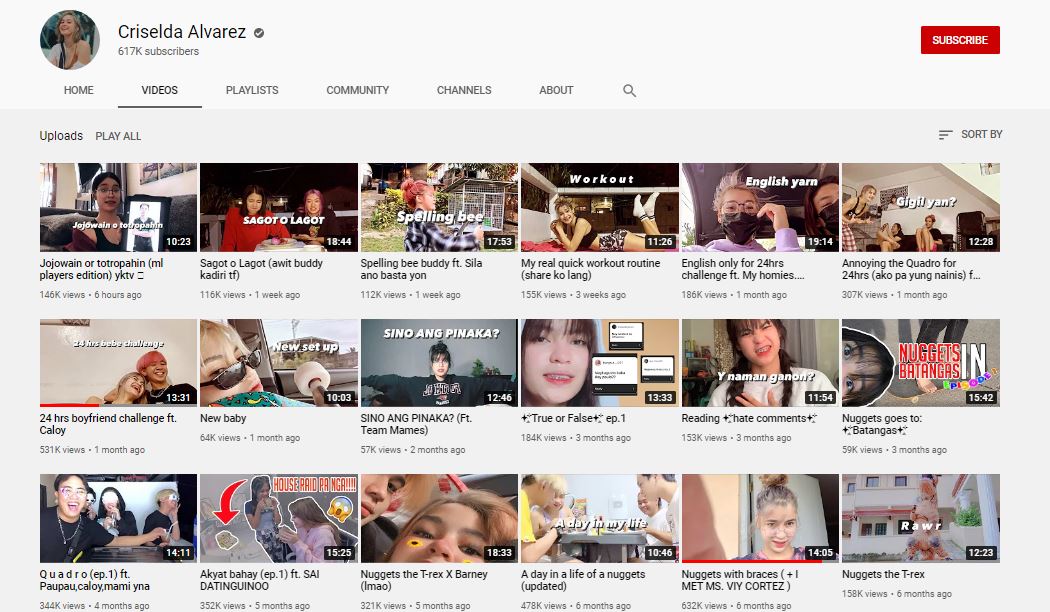Open the Playlists tab
The height and width of the screenshot is (612, 1050).
pyautogui.click(x=252, y=90)
